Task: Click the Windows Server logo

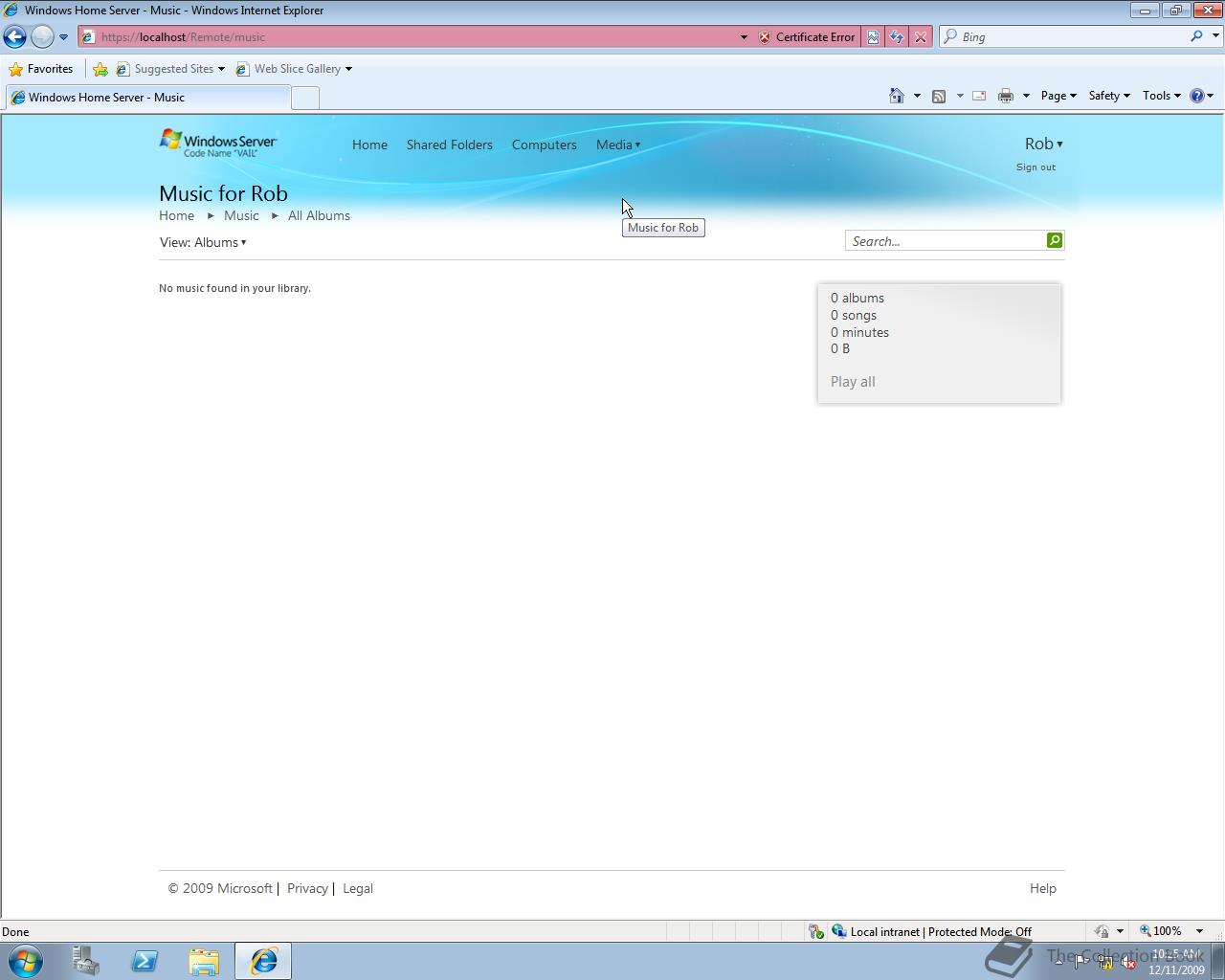Action: coord(218,144)
